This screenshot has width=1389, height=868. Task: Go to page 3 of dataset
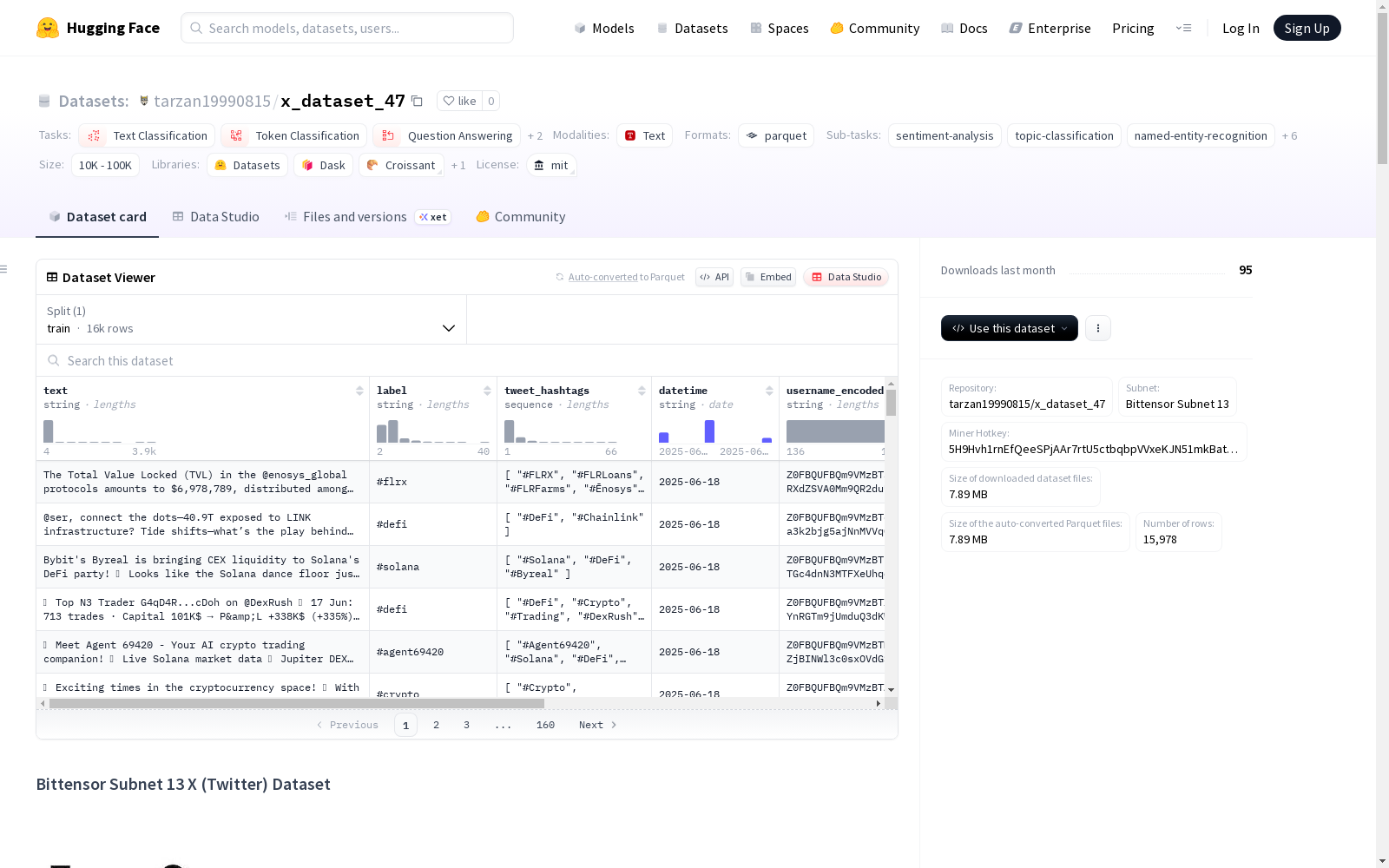466,725
